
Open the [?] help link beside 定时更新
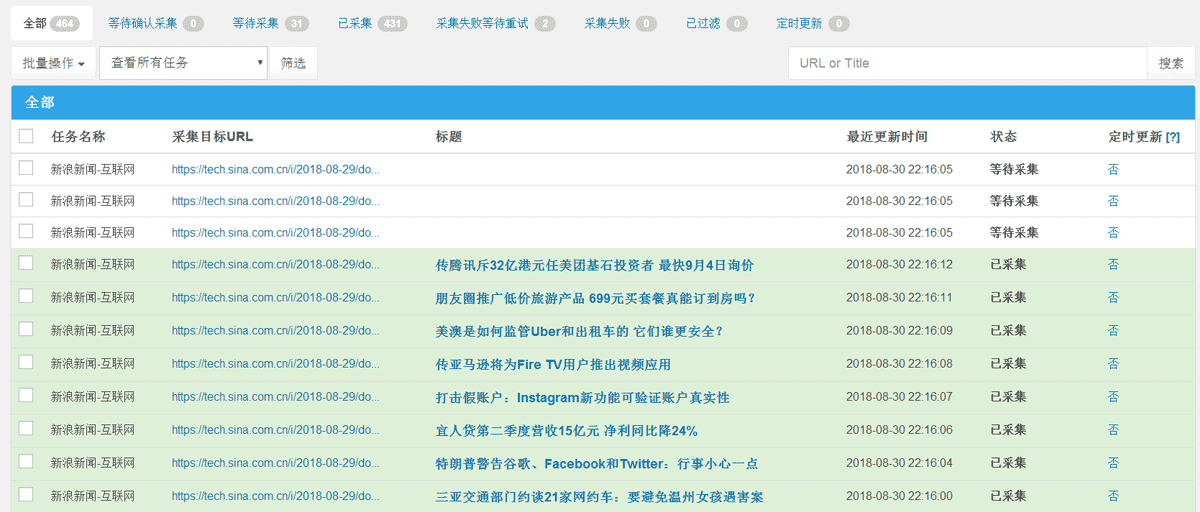coord(1173,137)
